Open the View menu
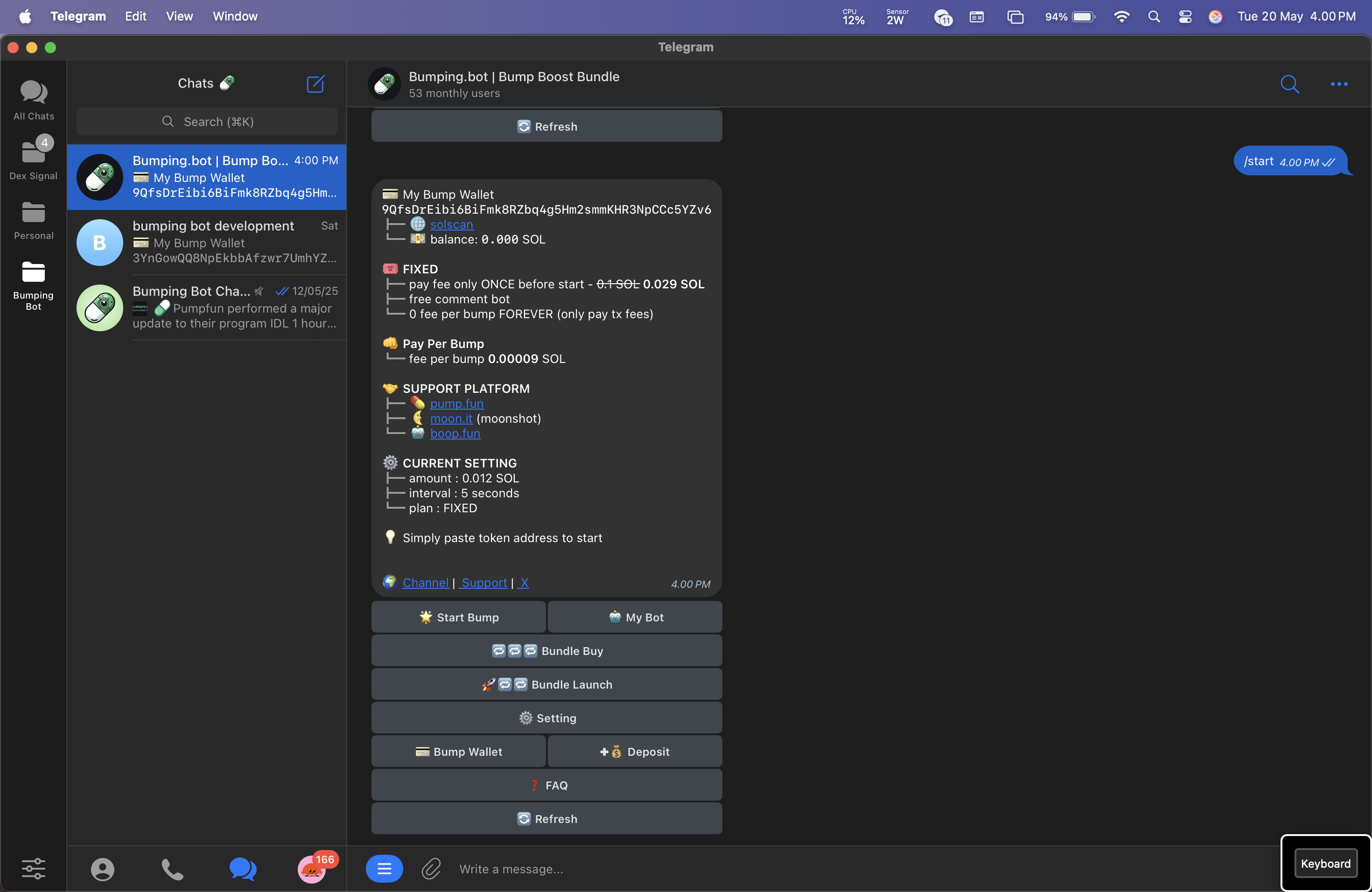Viewport: 1372px width, 892px height. pyautogui.click(x=179, y=16)
